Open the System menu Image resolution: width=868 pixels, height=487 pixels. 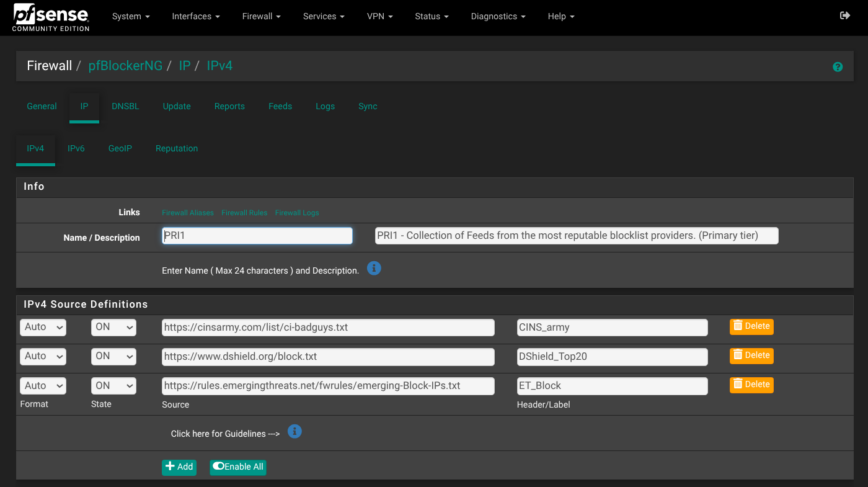pos(131,17)
